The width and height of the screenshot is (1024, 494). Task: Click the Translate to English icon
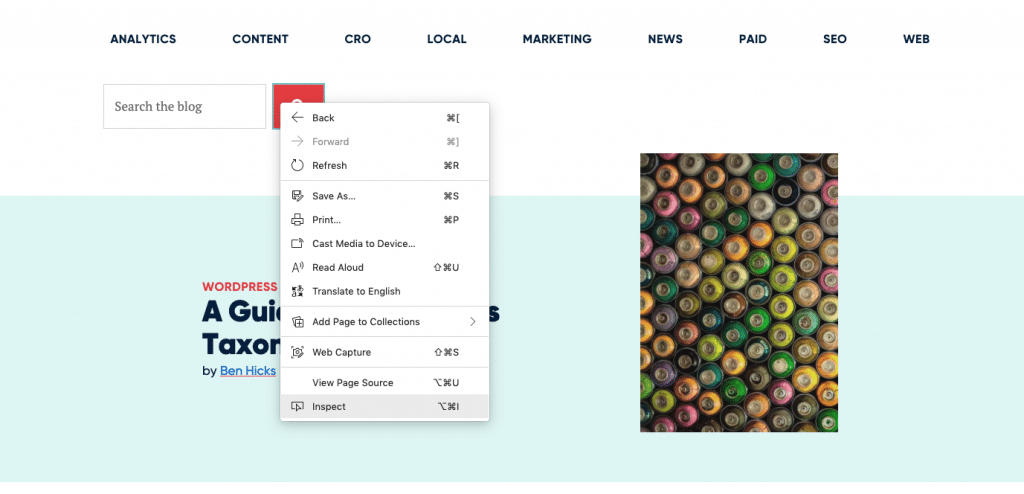click(297, 292)
